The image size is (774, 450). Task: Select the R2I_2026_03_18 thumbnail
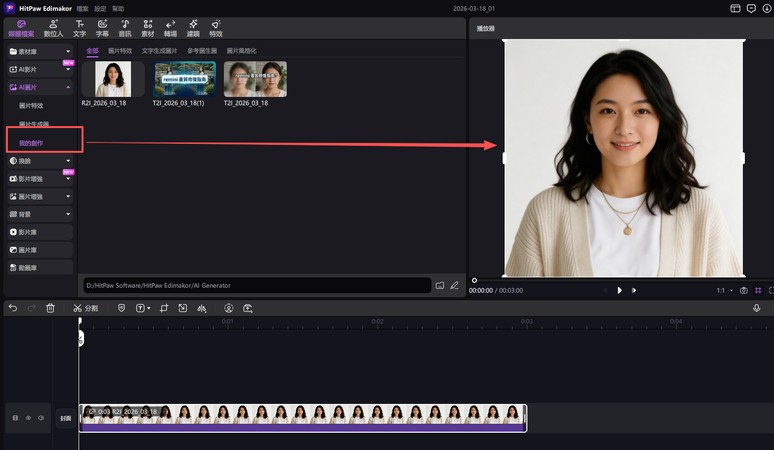(x=112, y=79)
